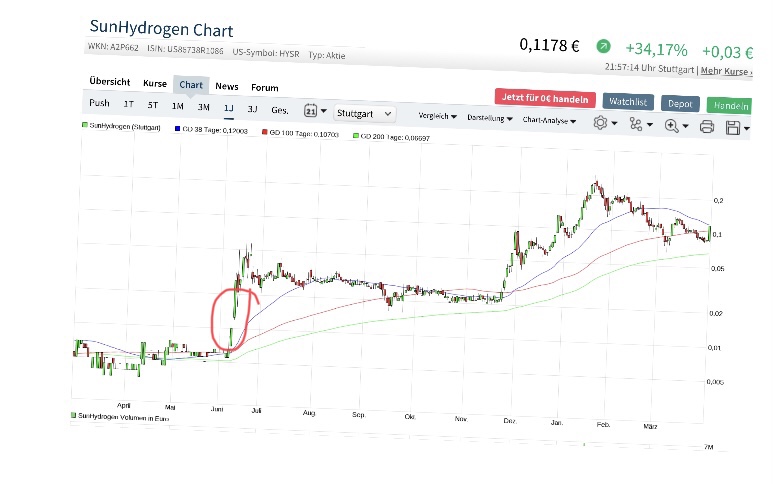This screenshot has width=775, height=484.
Task: Toggle the red GD 100 Tage legend
Action: [301, 133]
